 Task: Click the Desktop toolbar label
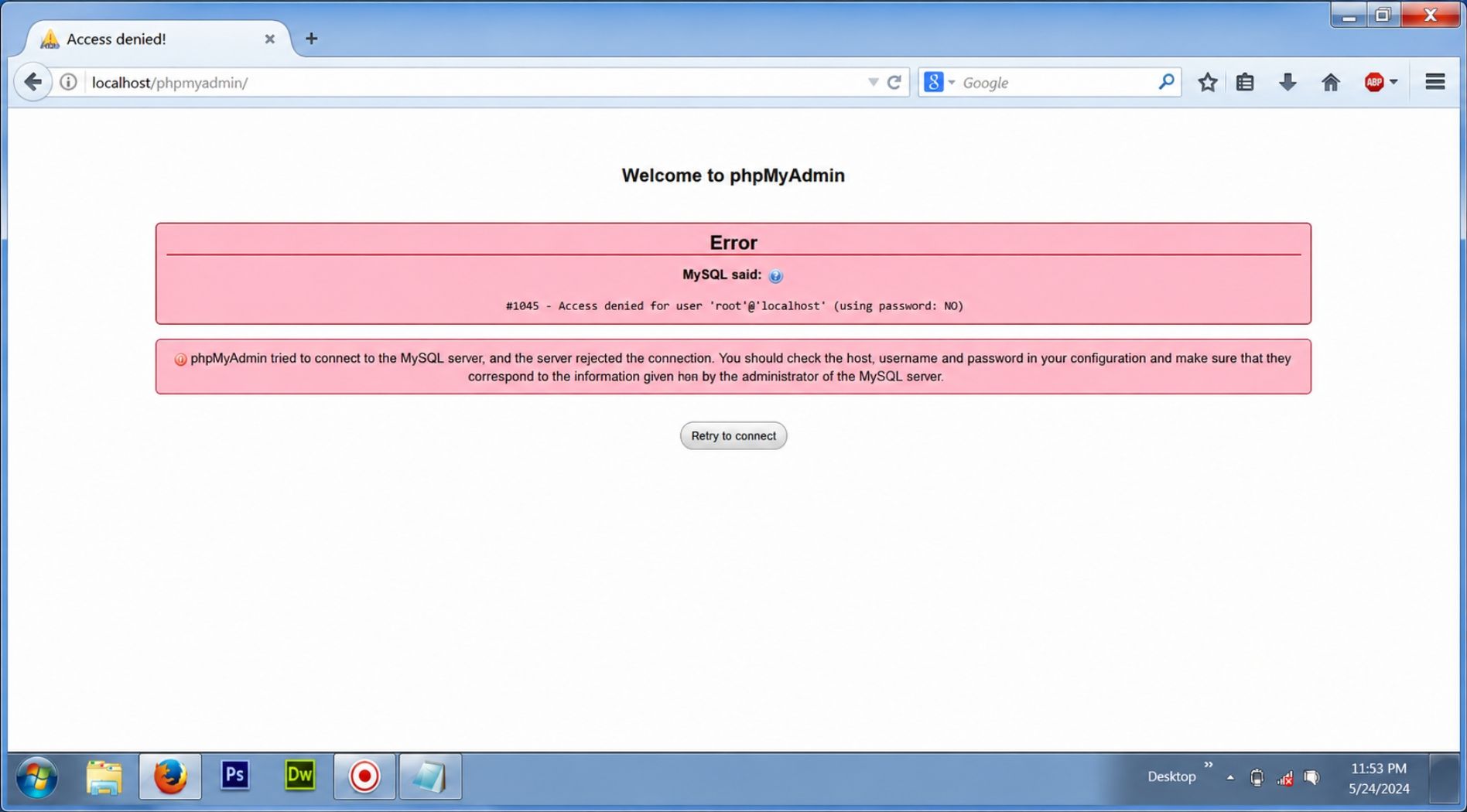[x=1171, y=776]
